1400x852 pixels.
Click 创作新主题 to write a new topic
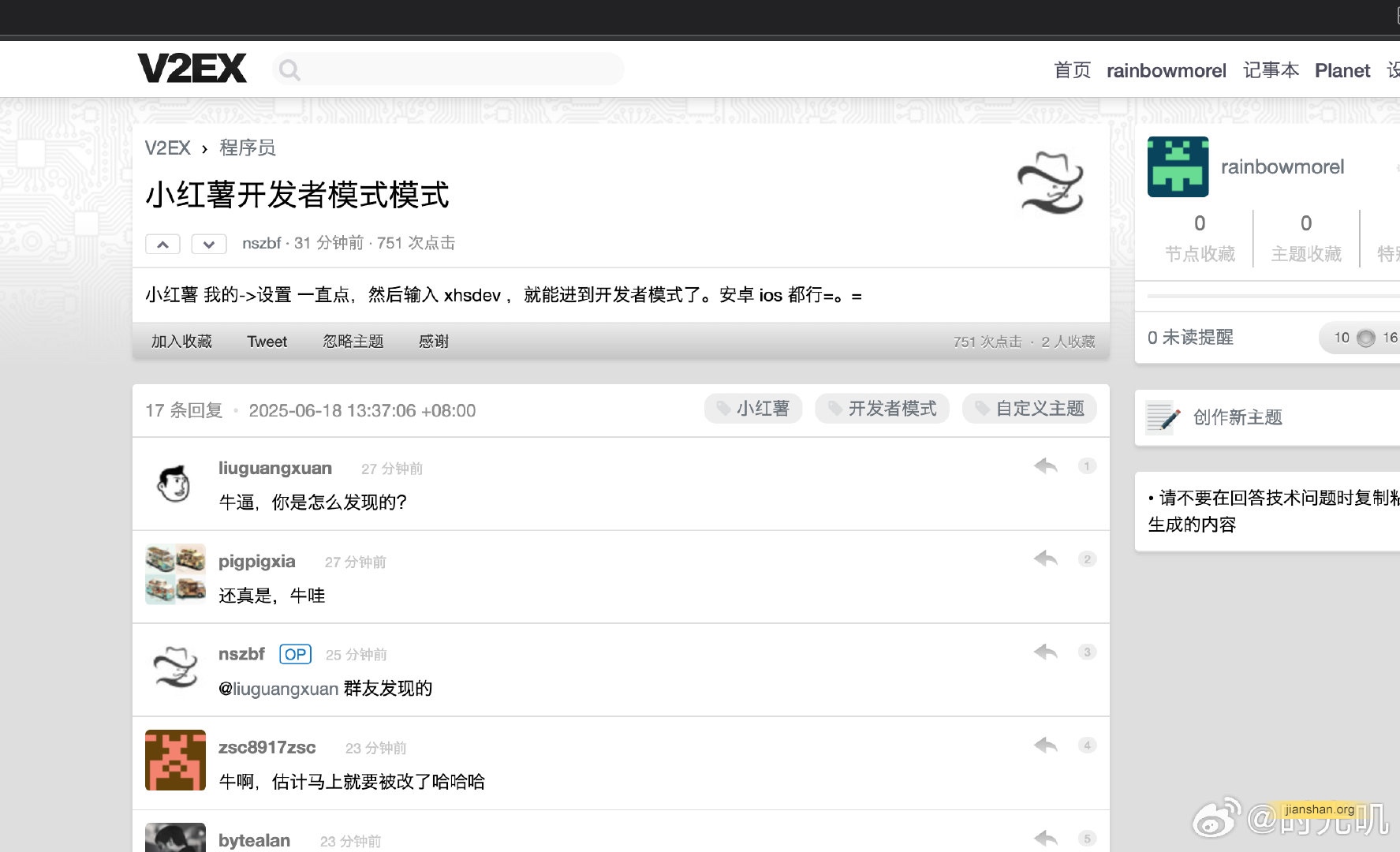click(1238, 417)
